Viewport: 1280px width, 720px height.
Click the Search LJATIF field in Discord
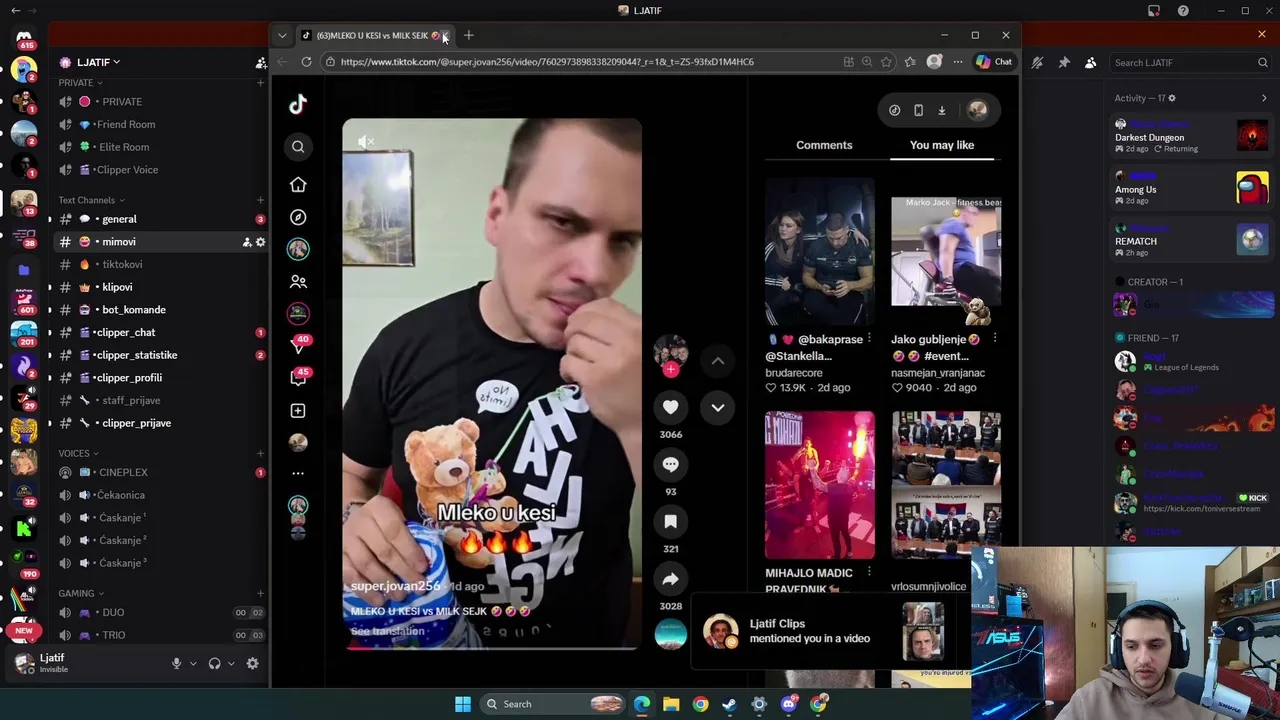tap(1190, 62)
